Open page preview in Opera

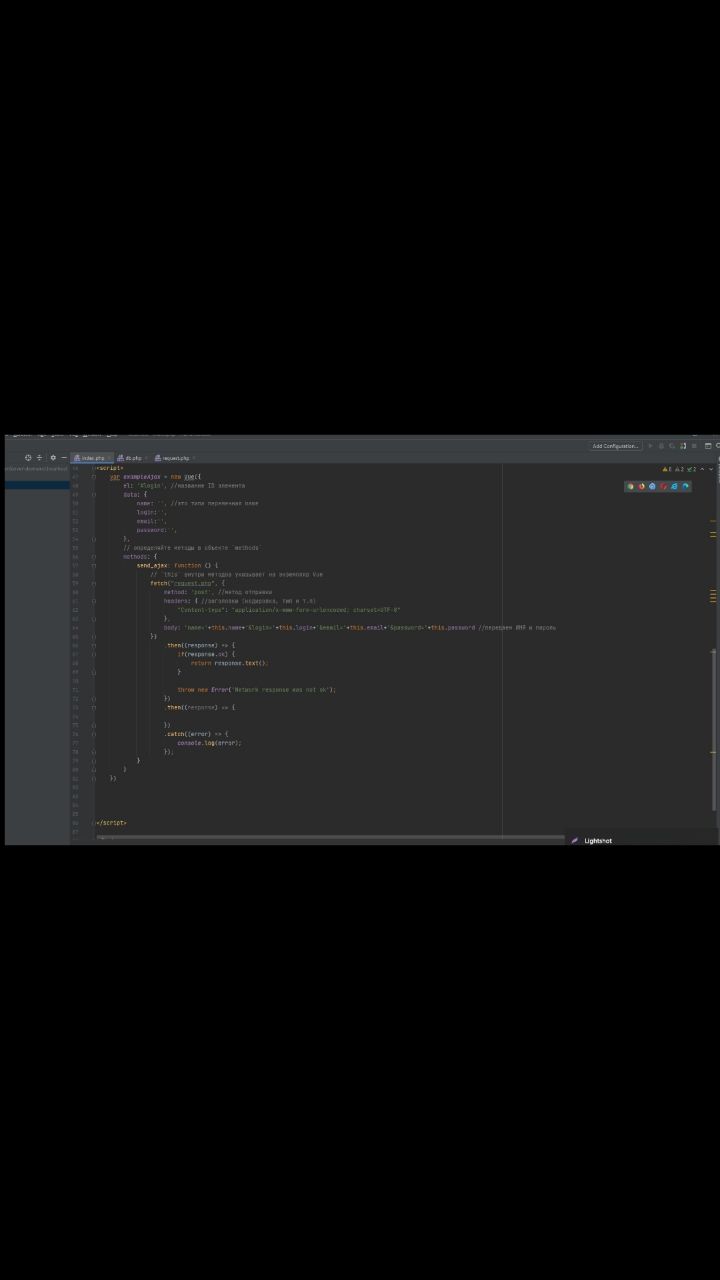tap(663, 486)
